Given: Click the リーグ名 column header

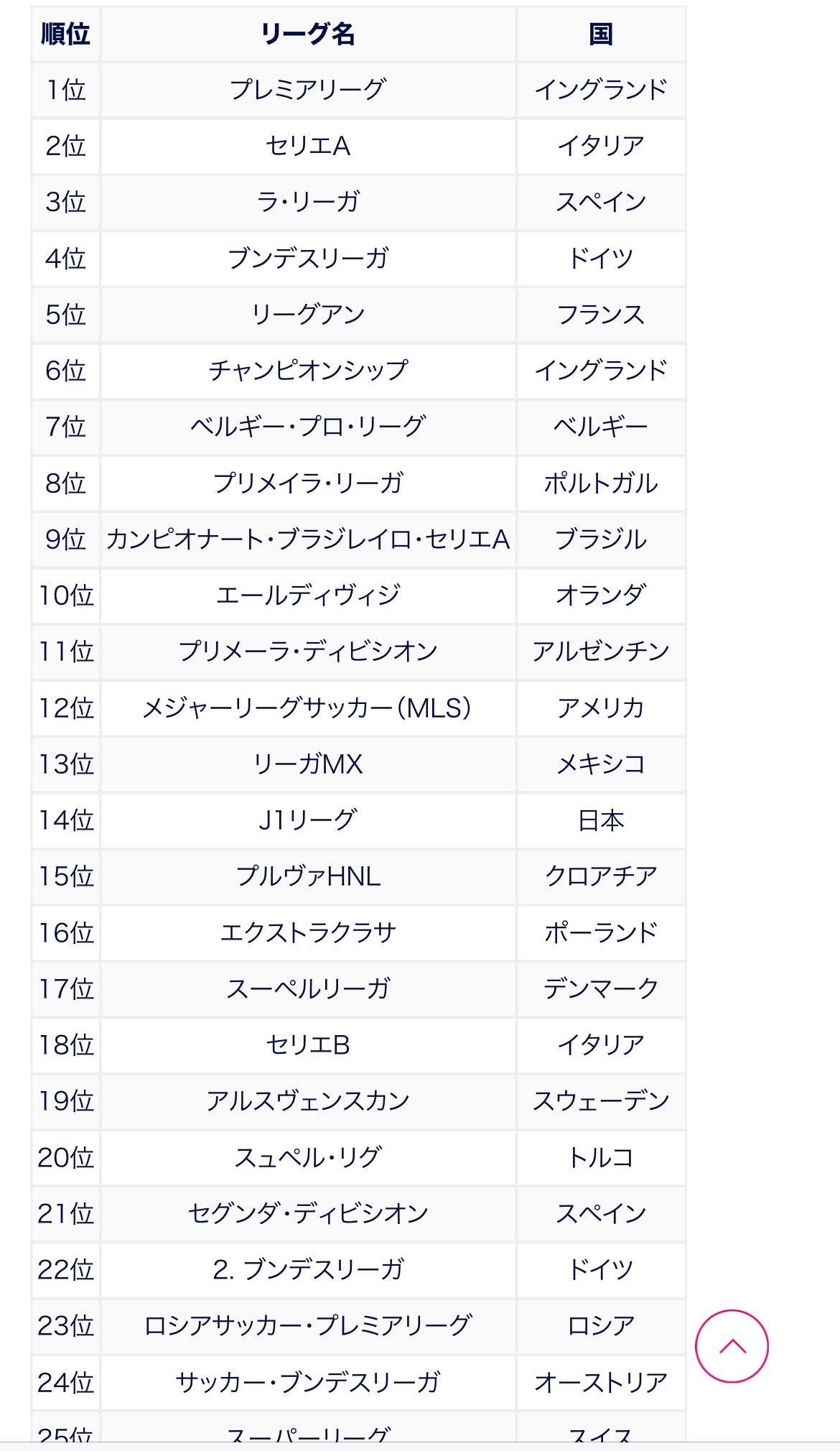Looking at the screenshot, I should (x=308, y=34).
